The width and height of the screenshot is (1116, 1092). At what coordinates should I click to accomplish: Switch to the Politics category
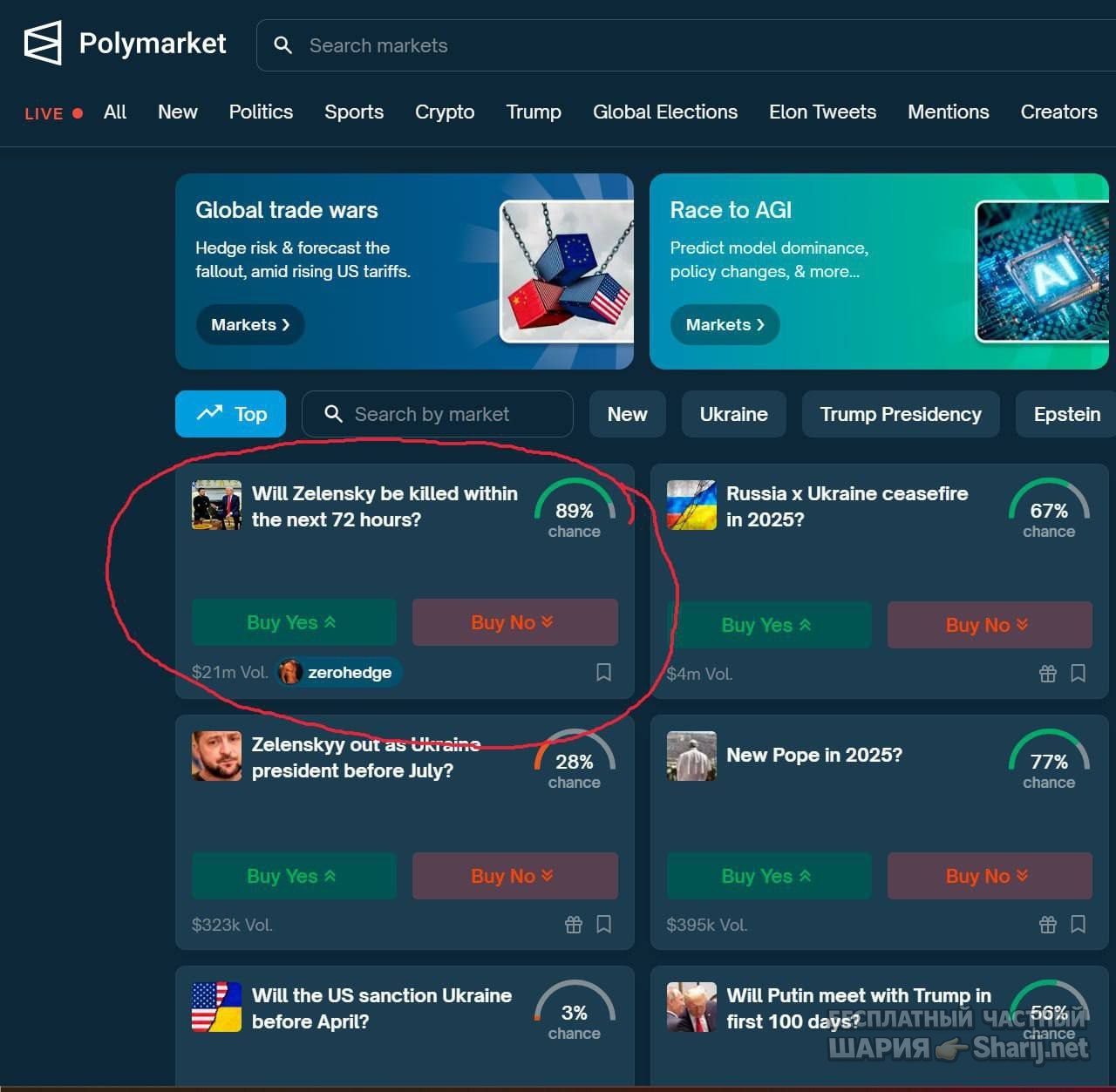pos(261,112)
